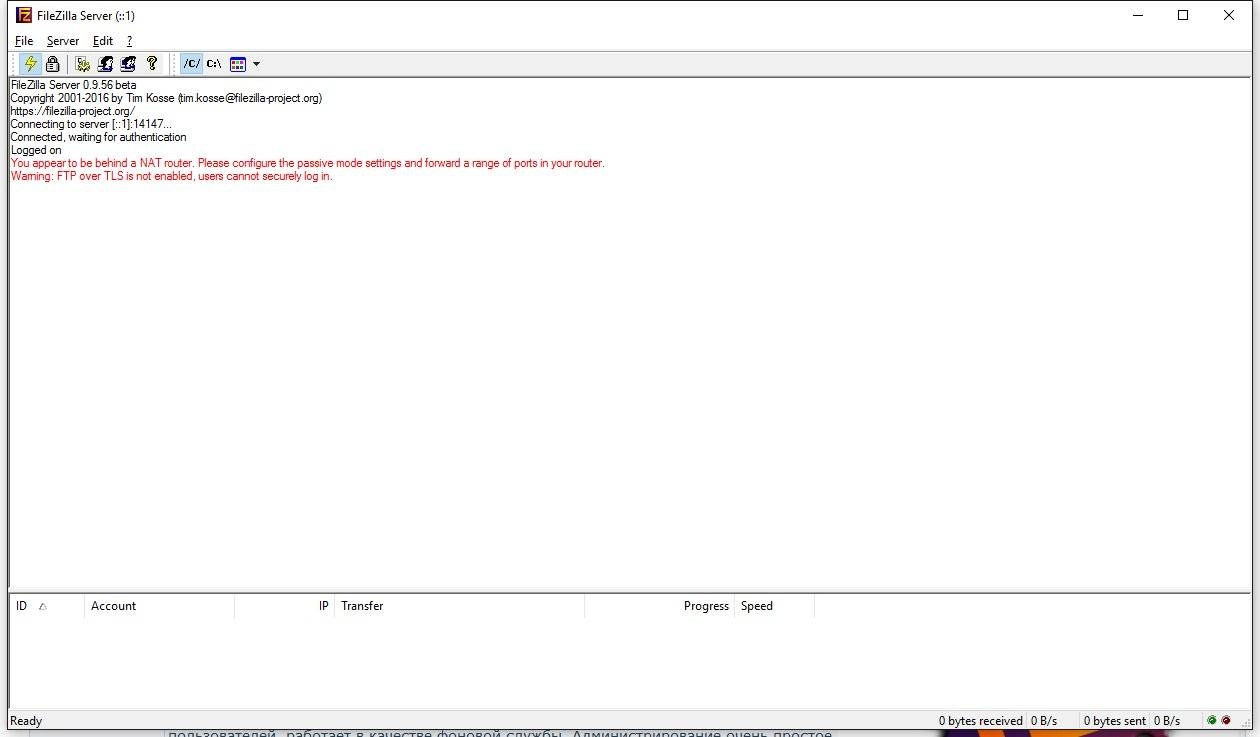Click the Progress column header
The image size is (1260, 737).
pyautogui.click(x=659, y=606)
